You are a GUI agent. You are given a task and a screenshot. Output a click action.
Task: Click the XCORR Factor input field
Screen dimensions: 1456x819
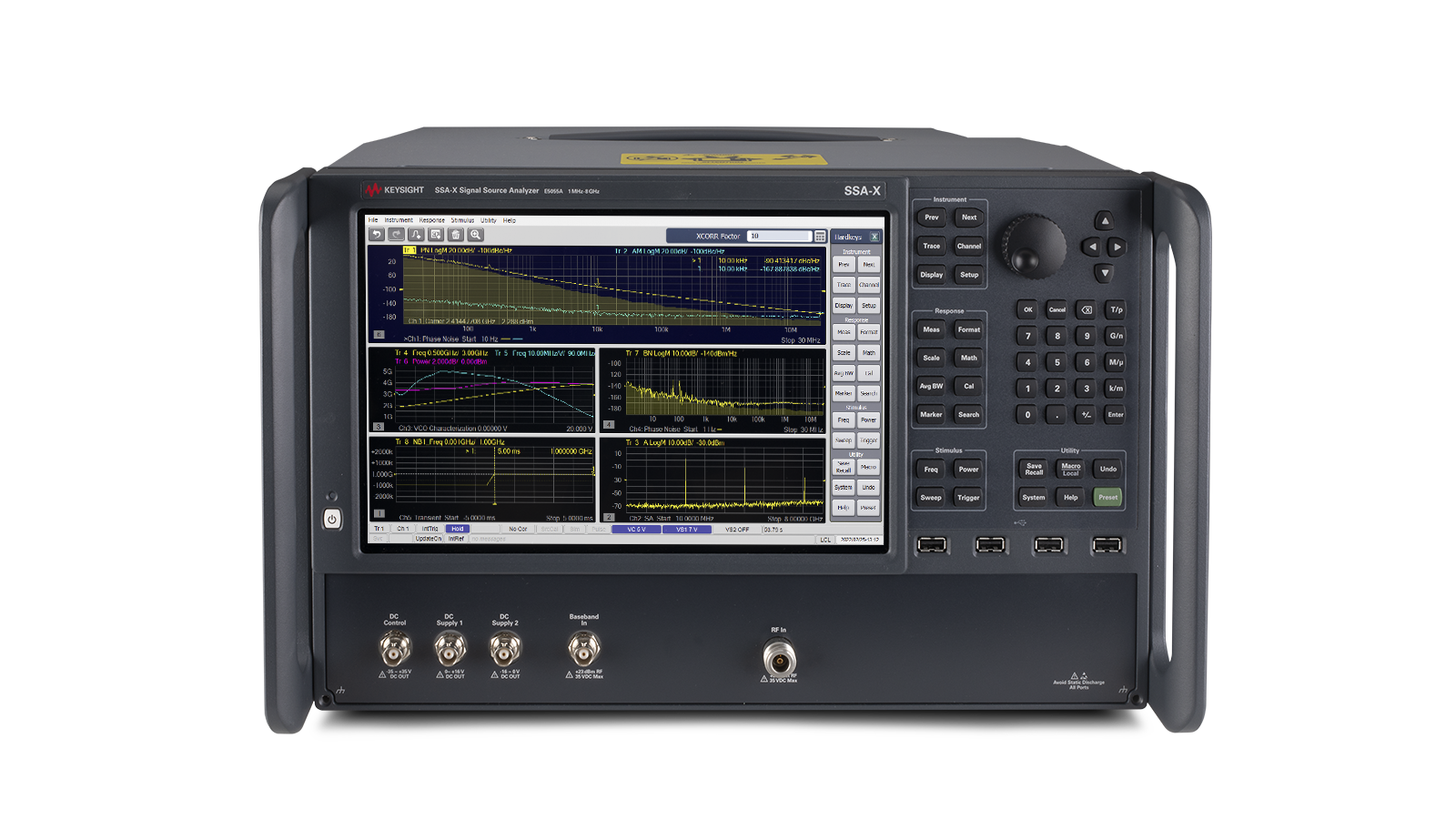point(778,237)
